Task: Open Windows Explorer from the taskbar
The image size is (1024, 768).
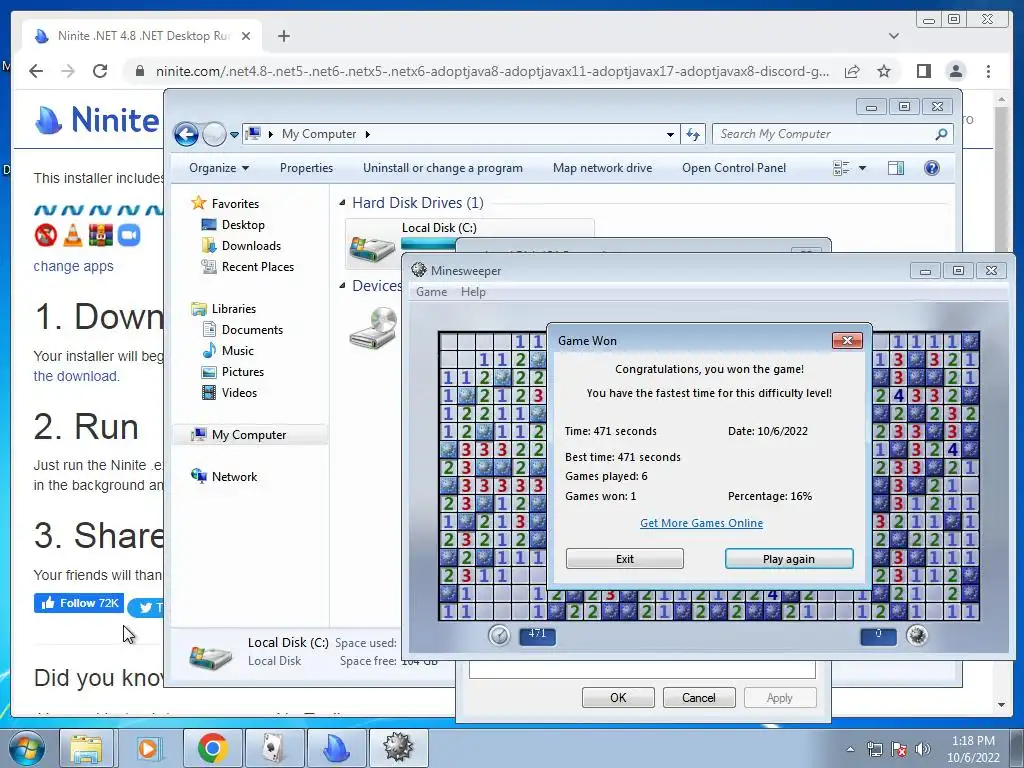Action: (86, 748)
